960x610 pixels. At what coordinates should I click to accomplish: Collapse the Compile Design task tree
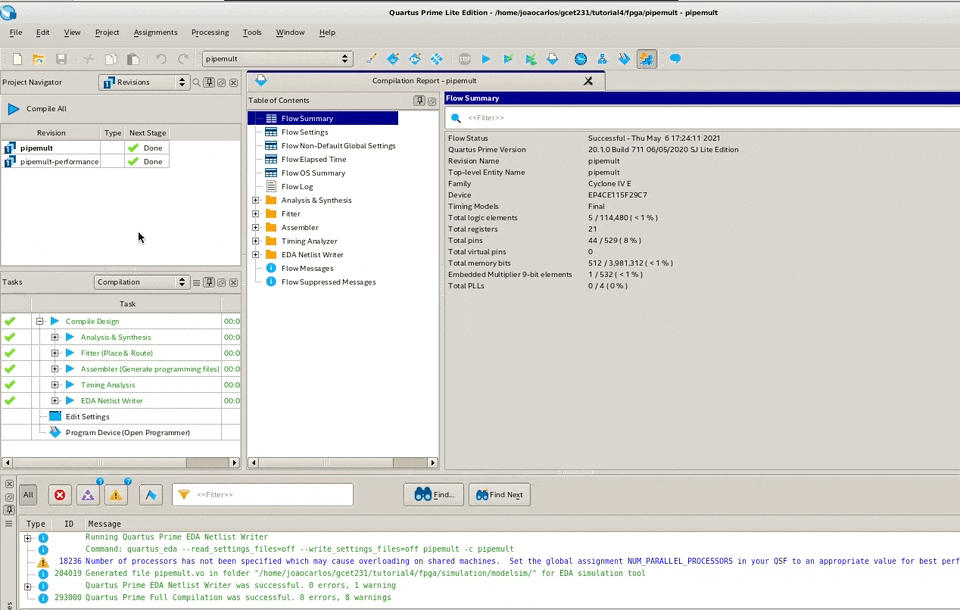tap(40, 321)
